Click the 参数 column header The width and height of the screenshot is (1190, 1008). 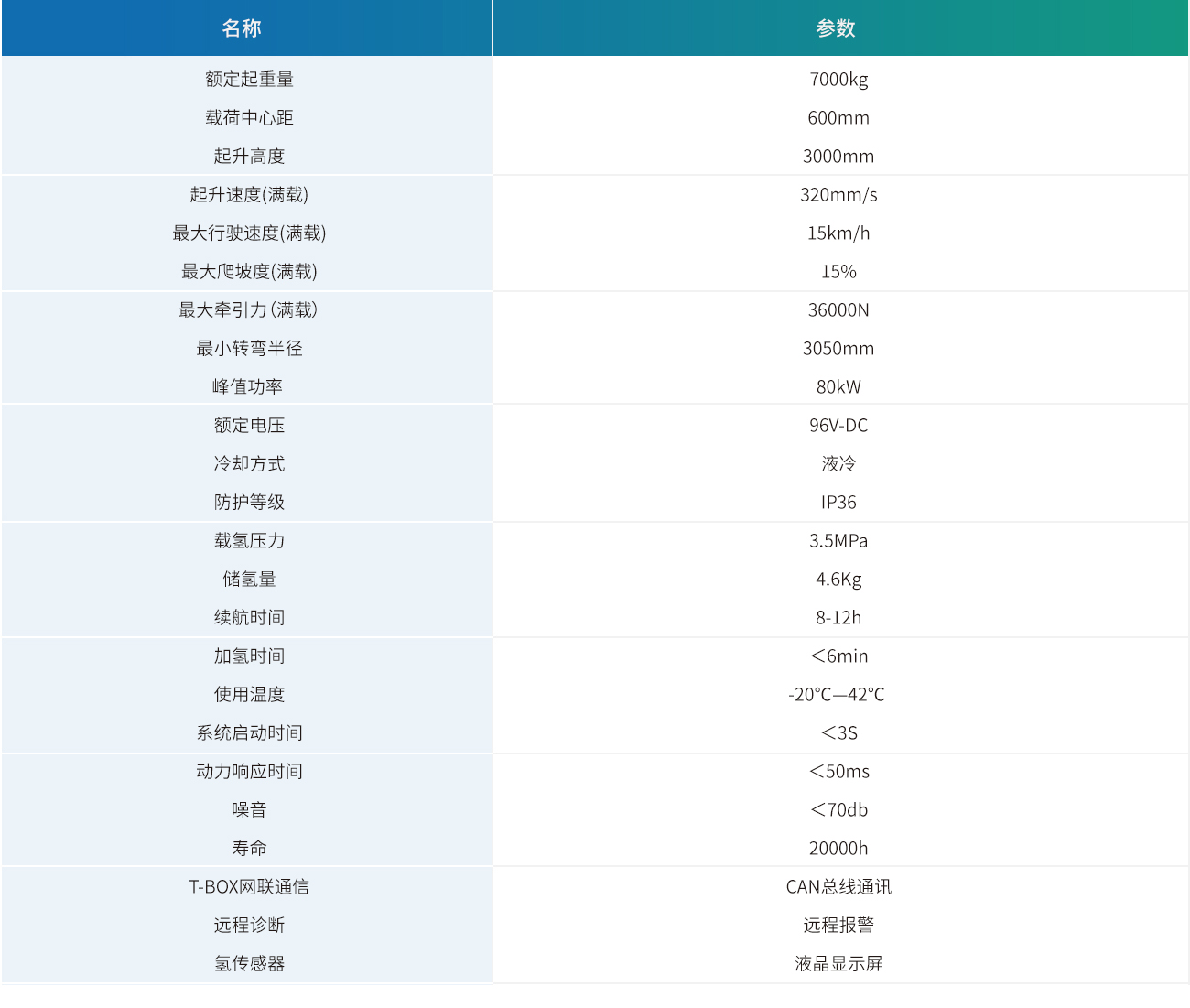836,28
